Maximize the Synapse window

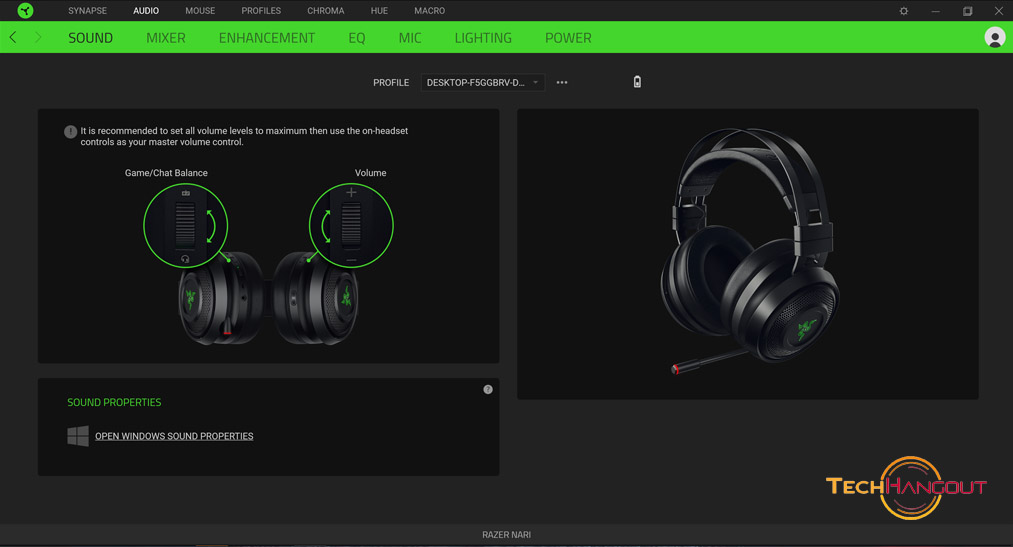[967, 11]
